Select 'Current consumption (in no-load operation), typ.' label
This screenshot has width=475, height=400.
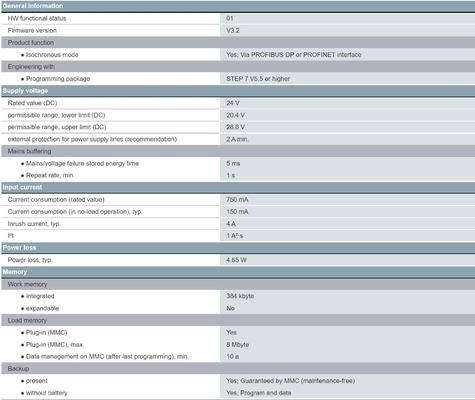(x=75, y=212)
